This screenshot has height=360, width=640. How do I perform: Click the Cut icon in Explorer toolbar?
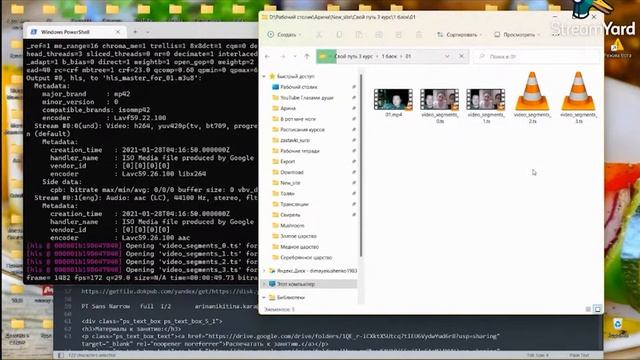319,35
